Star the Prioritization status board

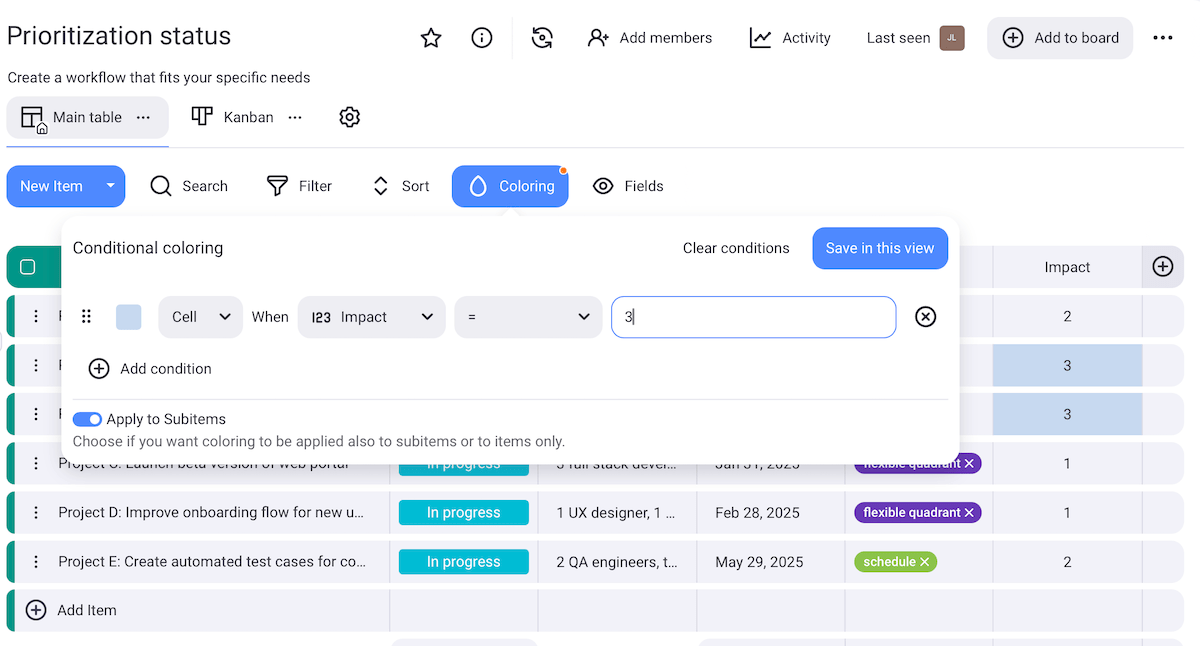431,38
